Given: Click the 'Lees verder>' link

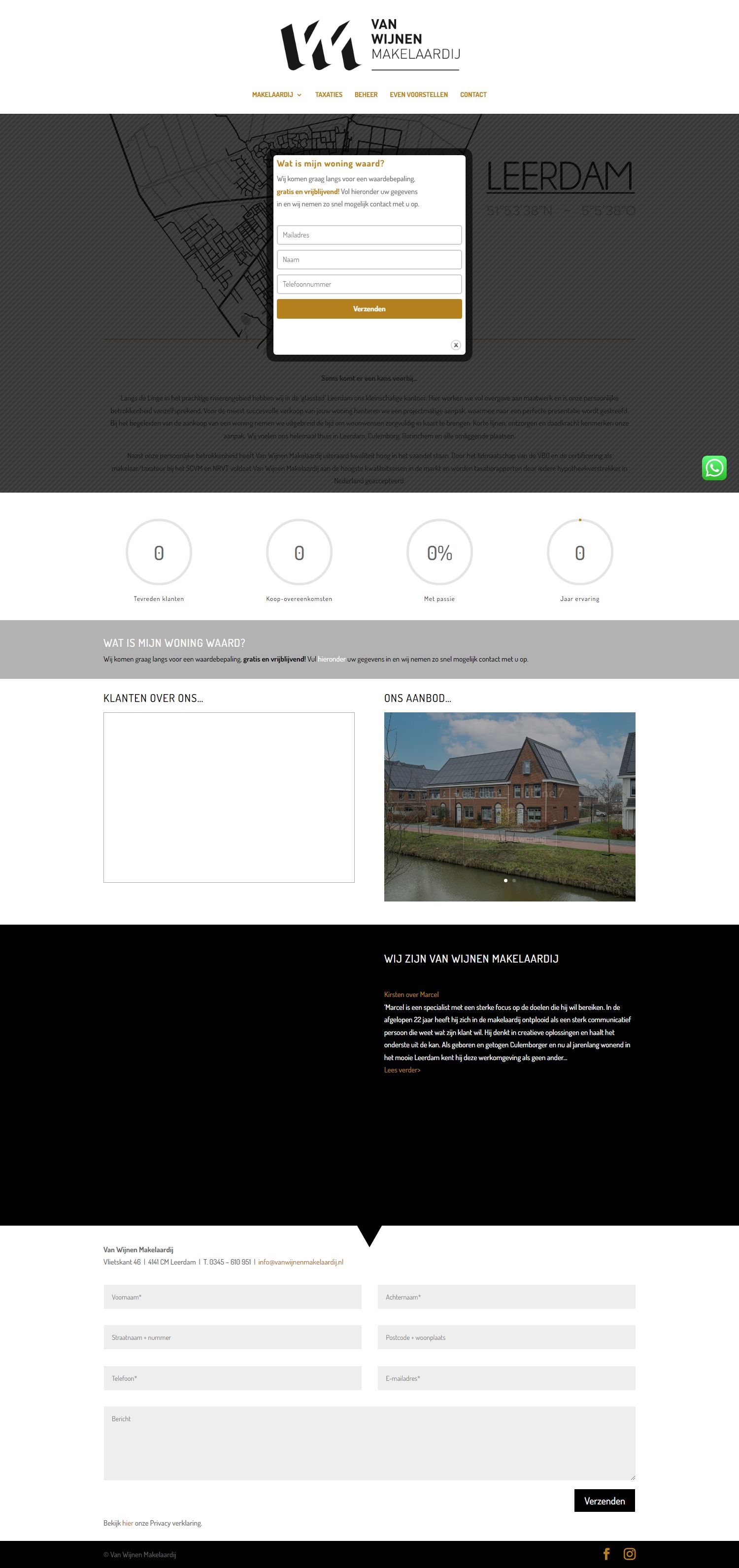Looking at the screenshot, I should click(x=403, y=1069).
